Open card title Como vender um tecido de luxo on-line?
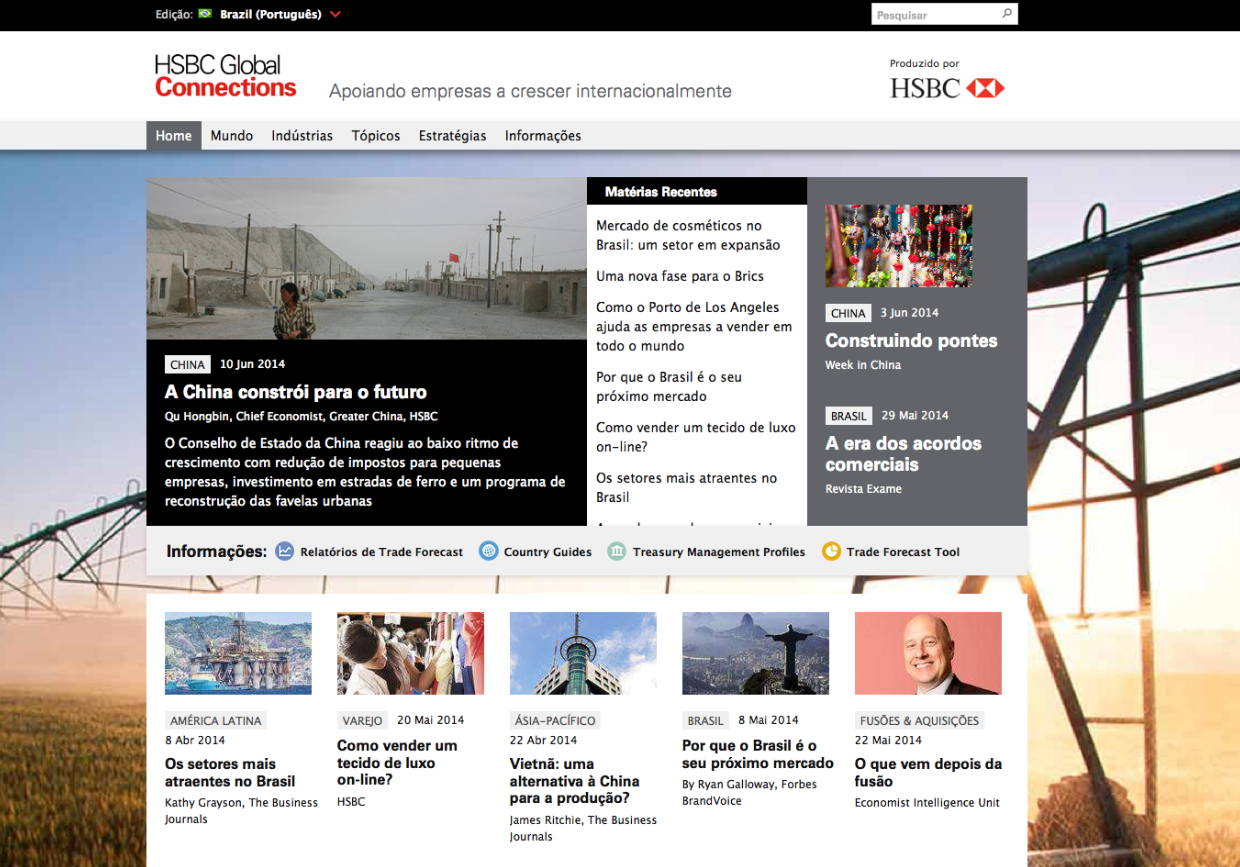This screenshot has height=867, width=1240. click(397, 763)
